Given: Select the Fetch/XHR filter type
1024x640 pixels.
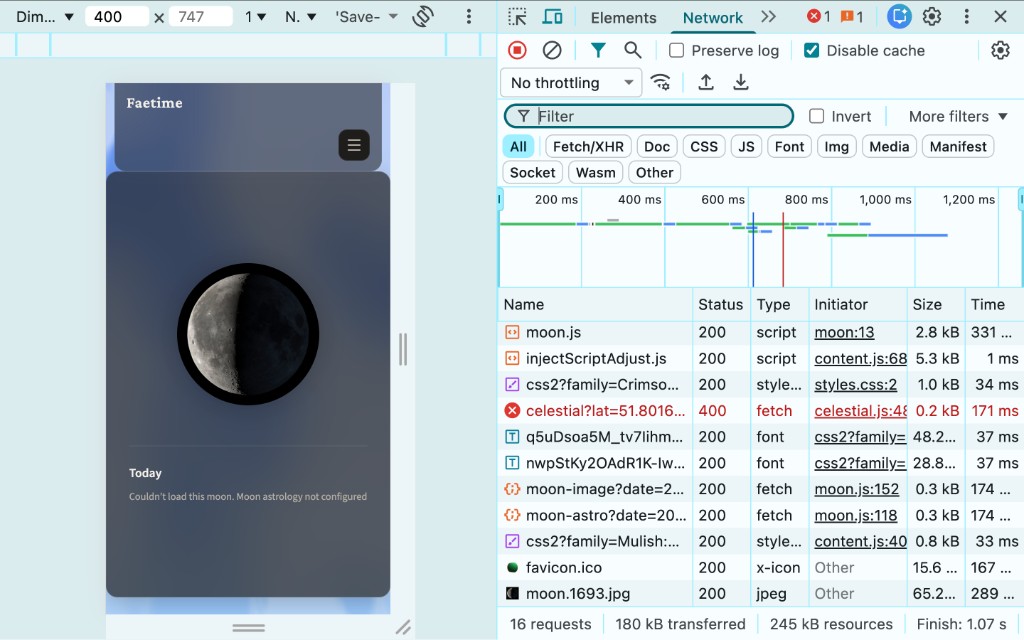Looking at the screenshot, I should pyautogui.click(x=588, y=146).
